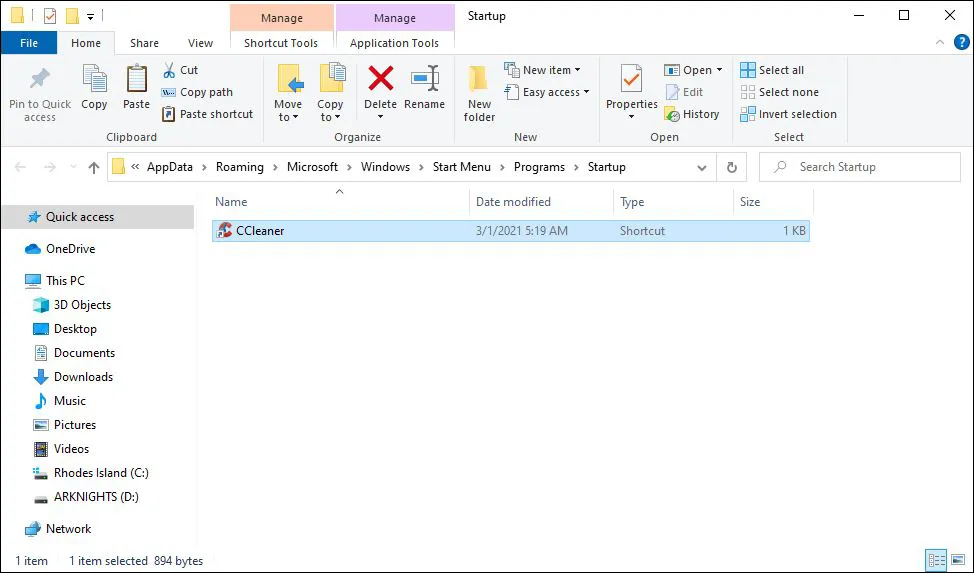Viewport: 974px width, 573px height.
Task: Select the CCleaner shortcut file
Action: (x=511, y=231)
